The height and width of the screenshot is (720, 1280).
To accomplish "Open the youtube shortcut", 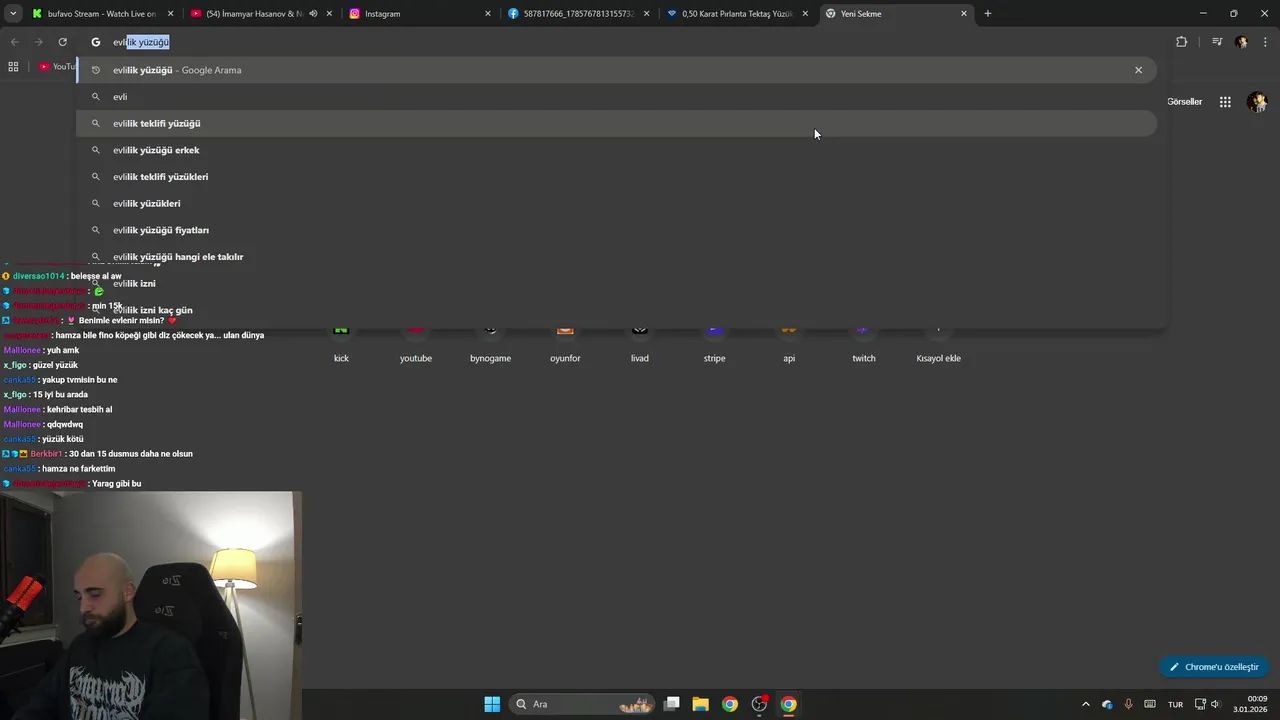I will pos(416,343).
